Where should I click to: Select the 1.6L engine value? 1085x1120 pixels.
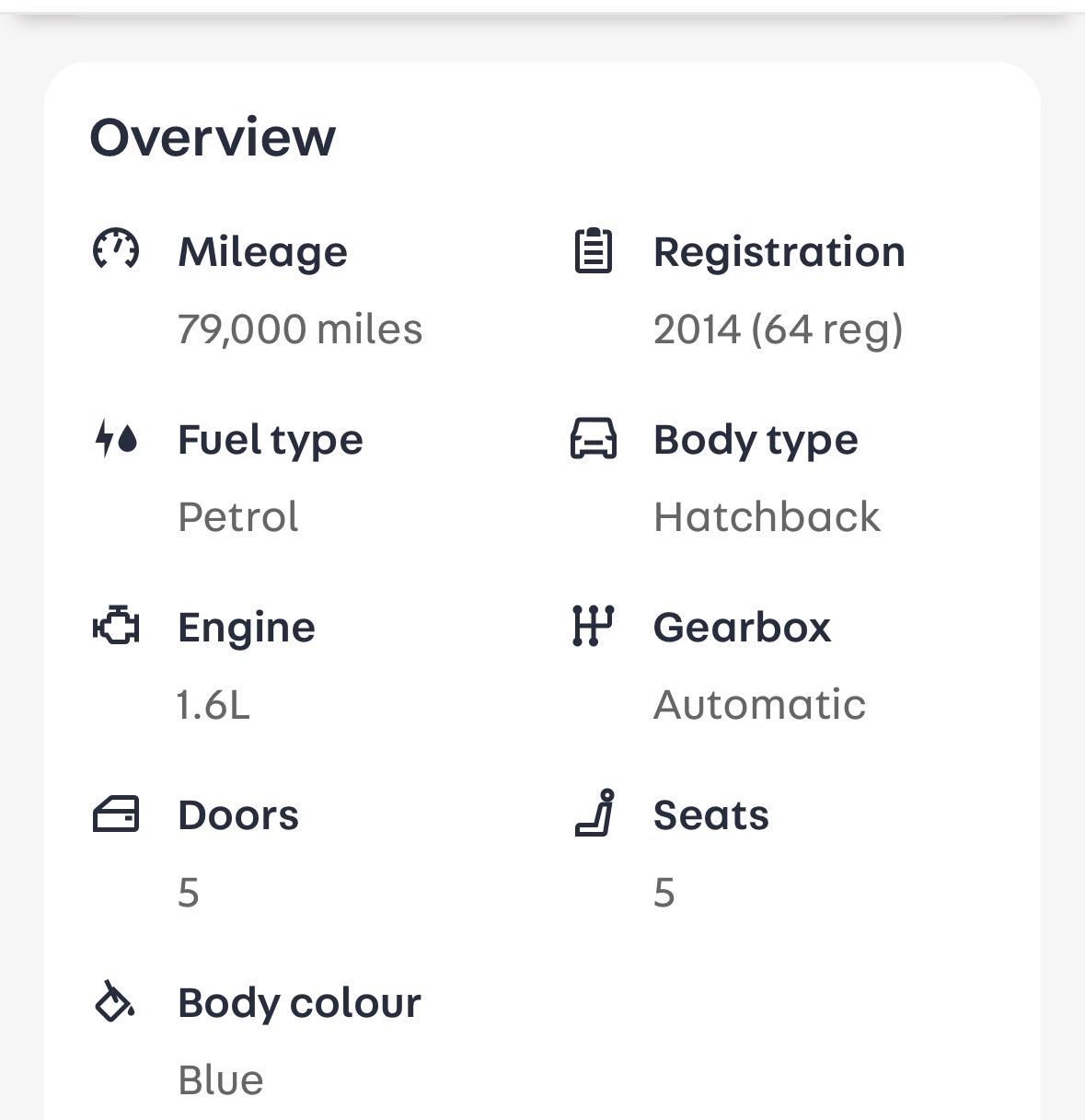[x=213, y=705]
